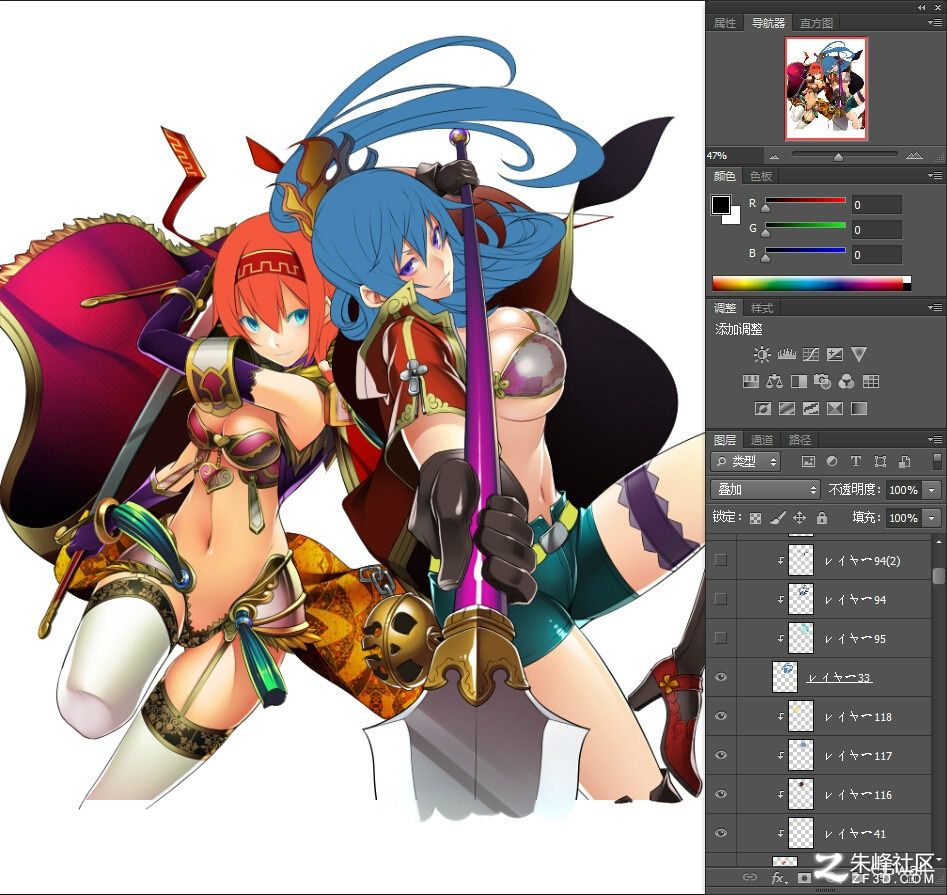This screenshot has width=947, height=895.
Task: Hide layer レイヤー116 via its eye icon
Action: pos(721,794)
